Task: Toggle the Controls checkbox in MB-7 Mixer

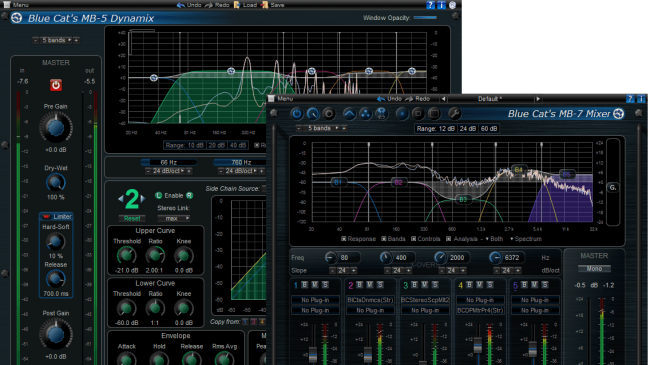Action: point(413,239)
